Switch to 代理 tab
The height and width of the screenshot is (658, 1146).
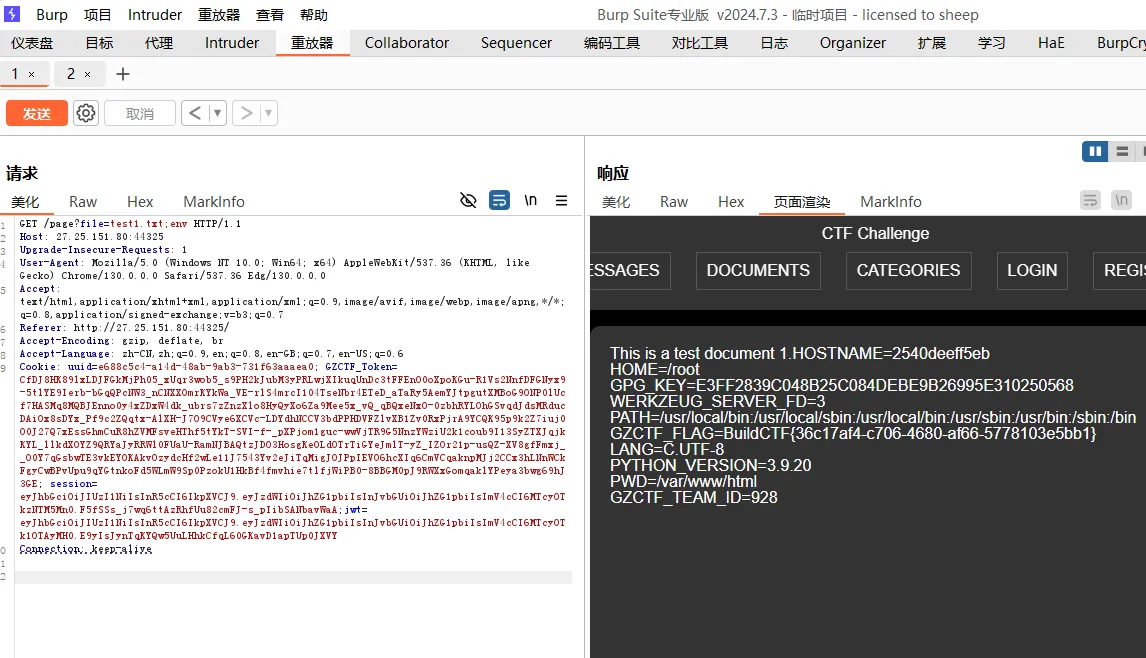coord(159,43)
